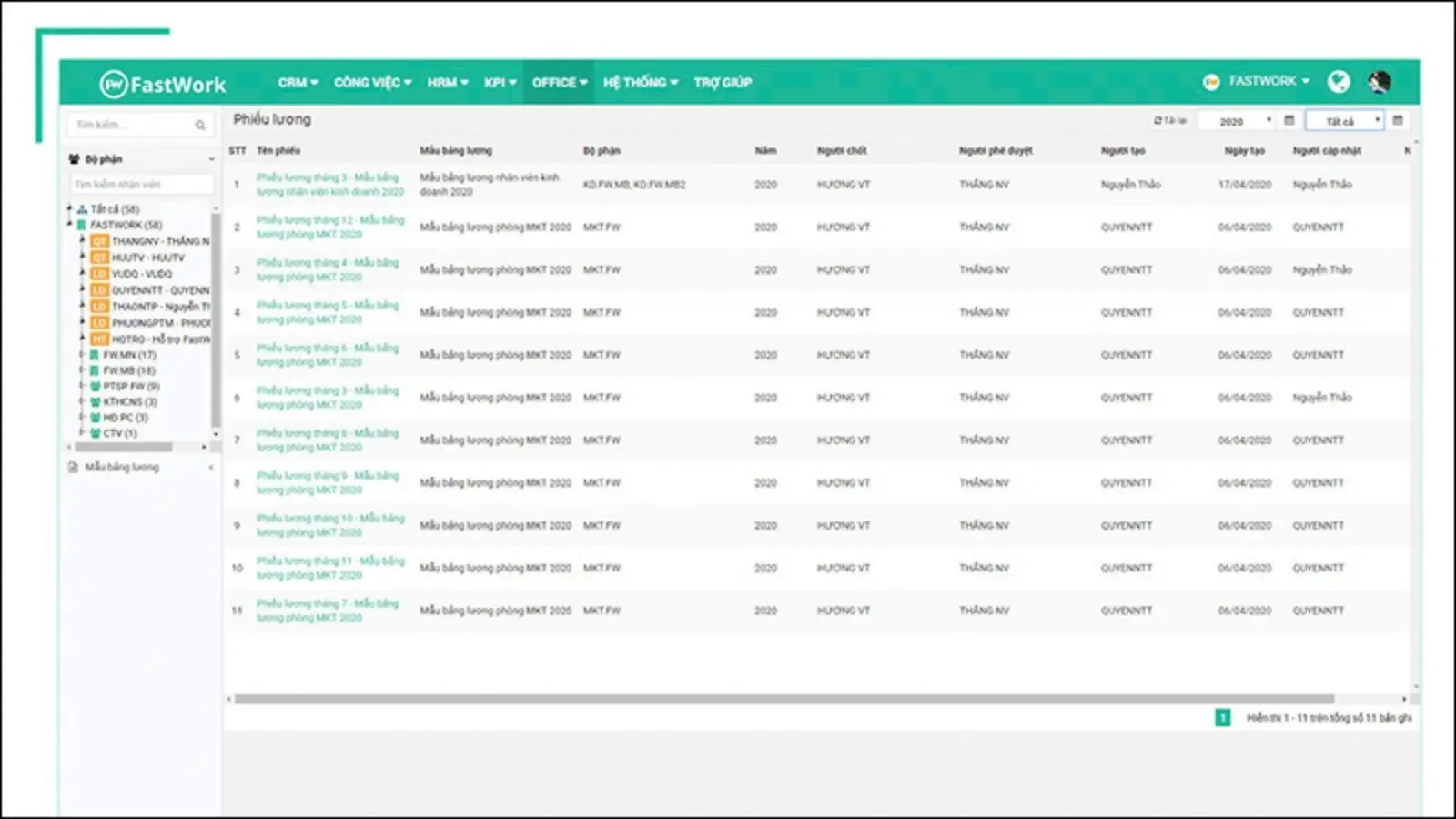The height and width of the screenshot is (819, 1456).
Task: Open the CRM menu
Action: (x=298, y=82)
